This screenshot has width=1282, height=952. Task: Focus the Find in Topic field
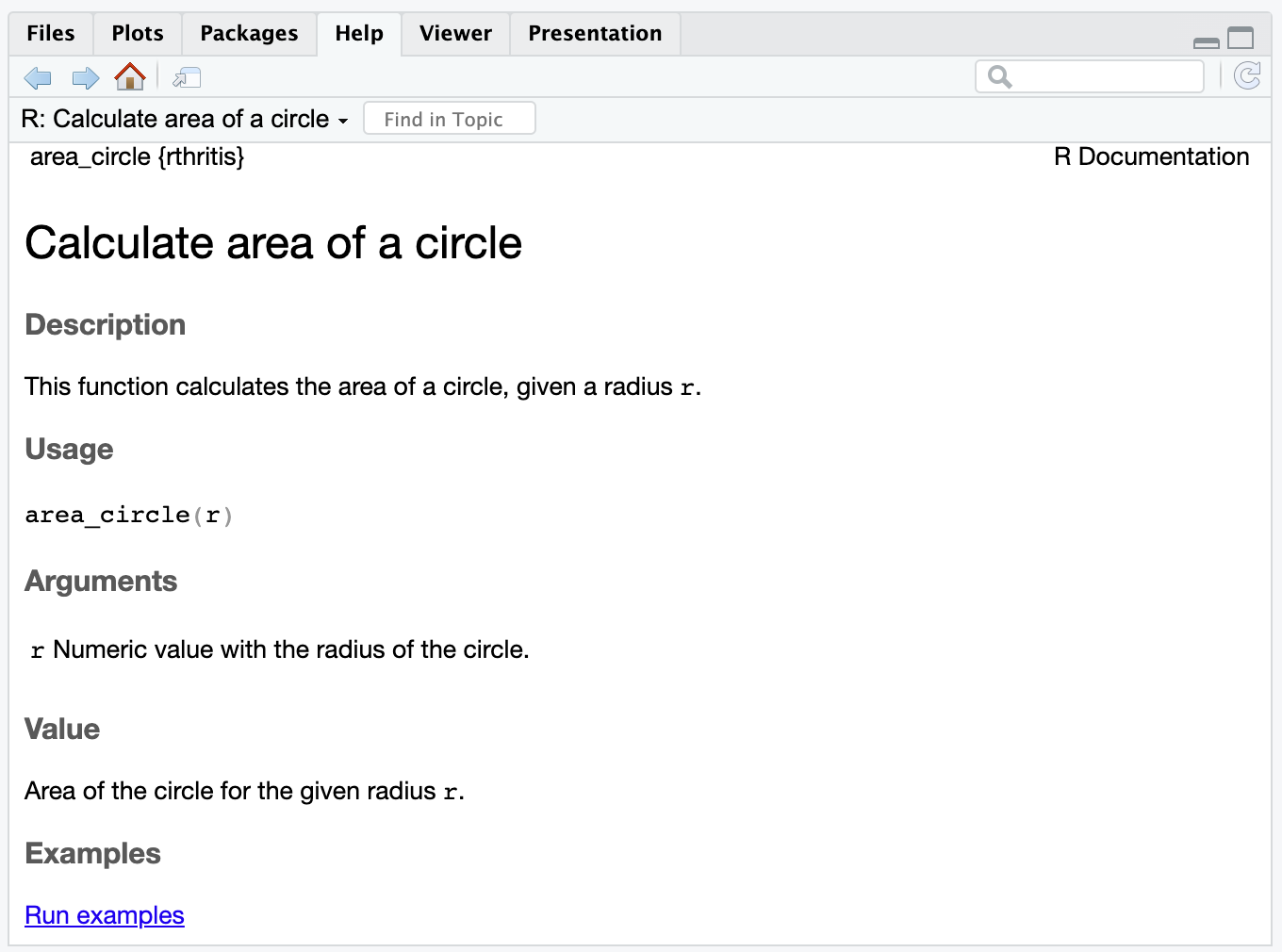click(450, 120)
